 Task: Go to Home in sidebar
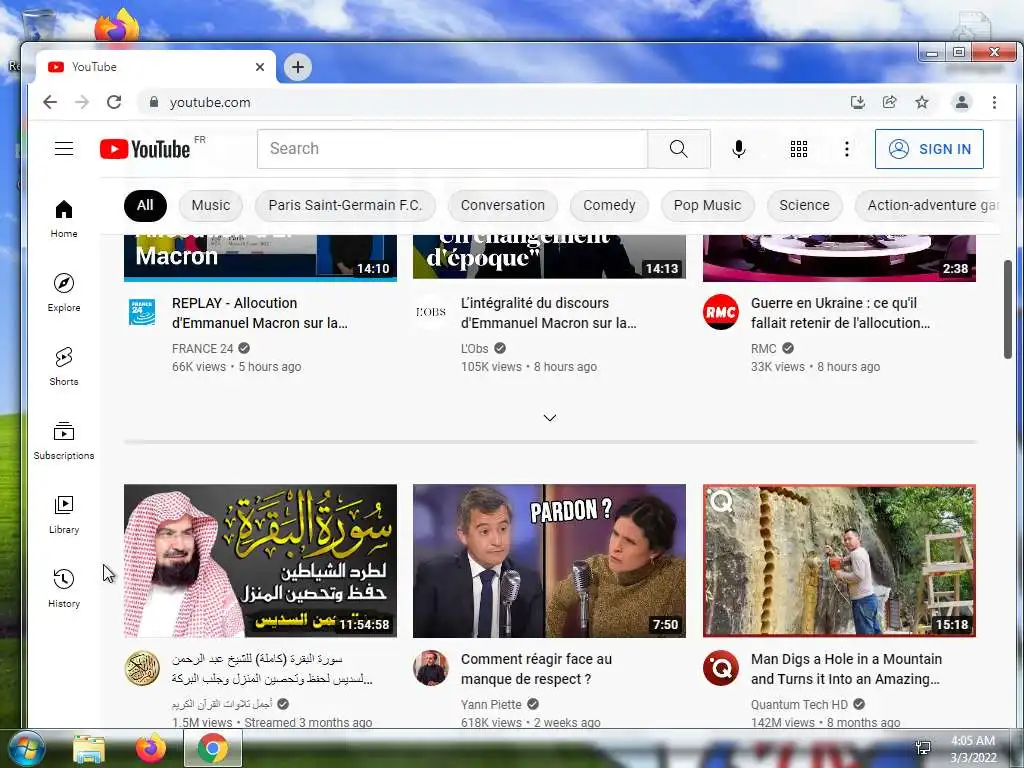pyautogui.click(x=64, y=219)
